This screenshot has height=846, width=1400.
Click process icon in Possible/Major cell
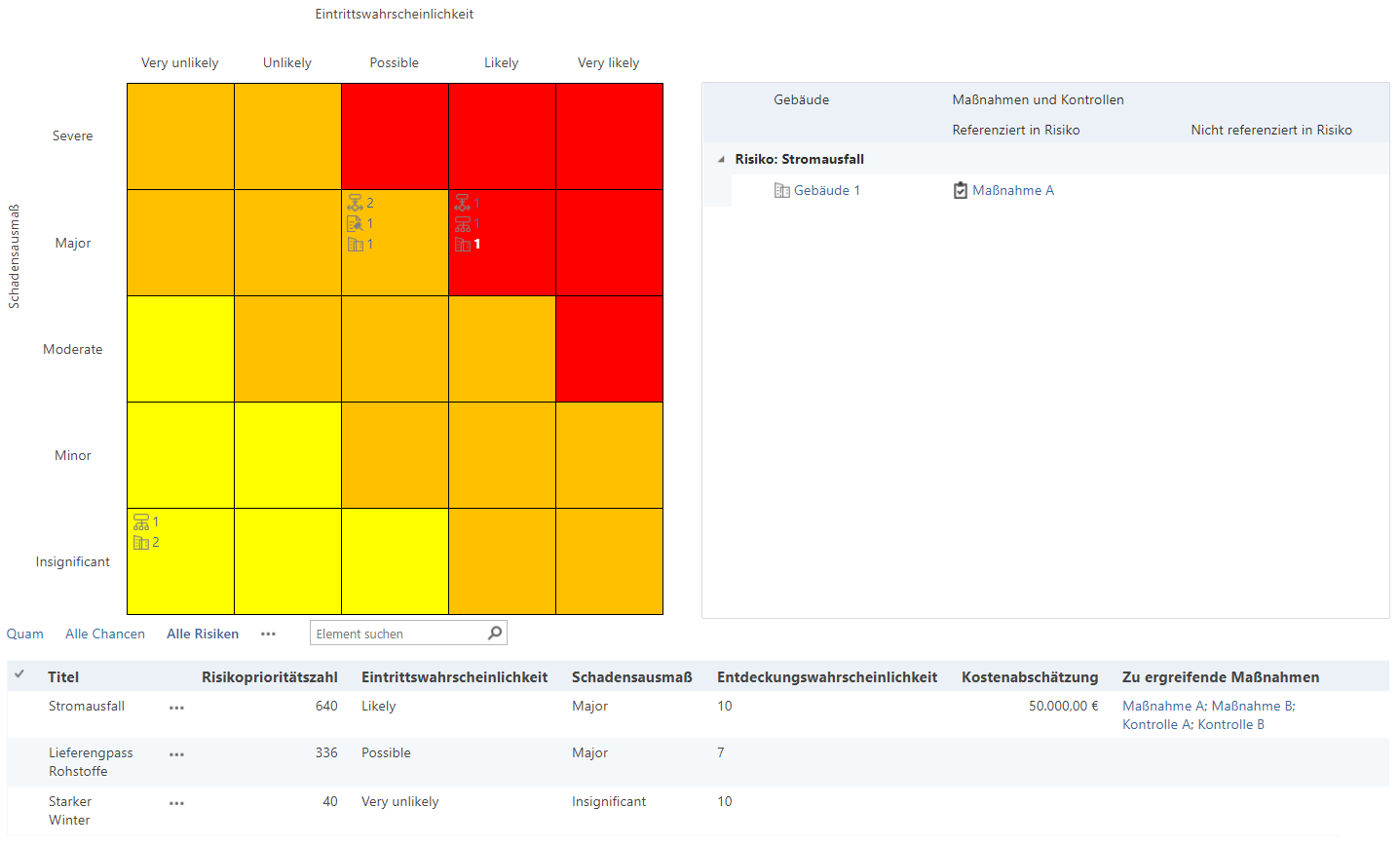click(x=355, y=203)
